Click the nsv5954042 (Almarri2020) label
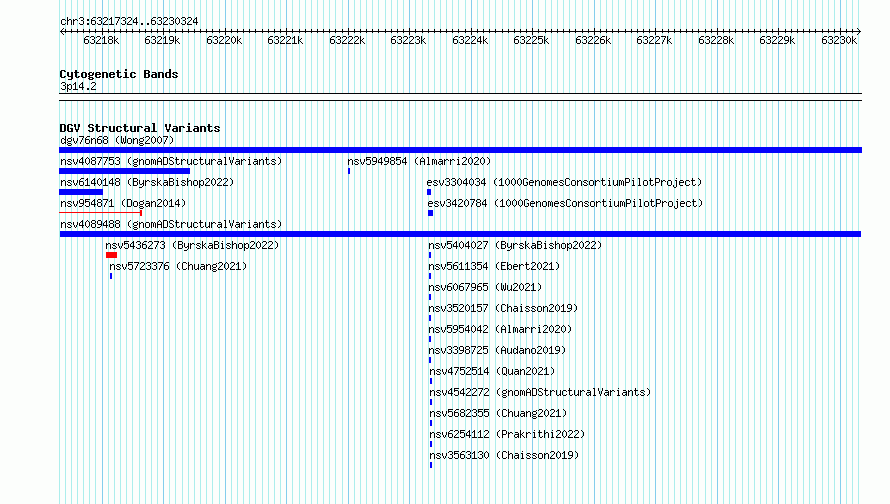The height and width of the screenshot is (504, 890). point(500,329)
